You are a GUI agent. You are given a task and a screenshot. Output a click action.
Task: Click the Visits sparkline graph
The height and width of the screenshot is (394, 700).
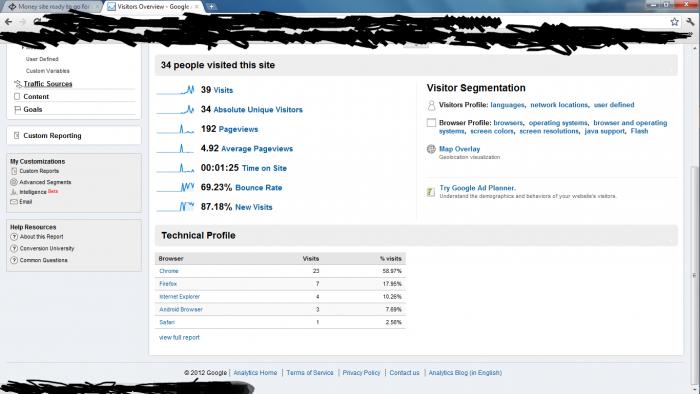point(175,90)
